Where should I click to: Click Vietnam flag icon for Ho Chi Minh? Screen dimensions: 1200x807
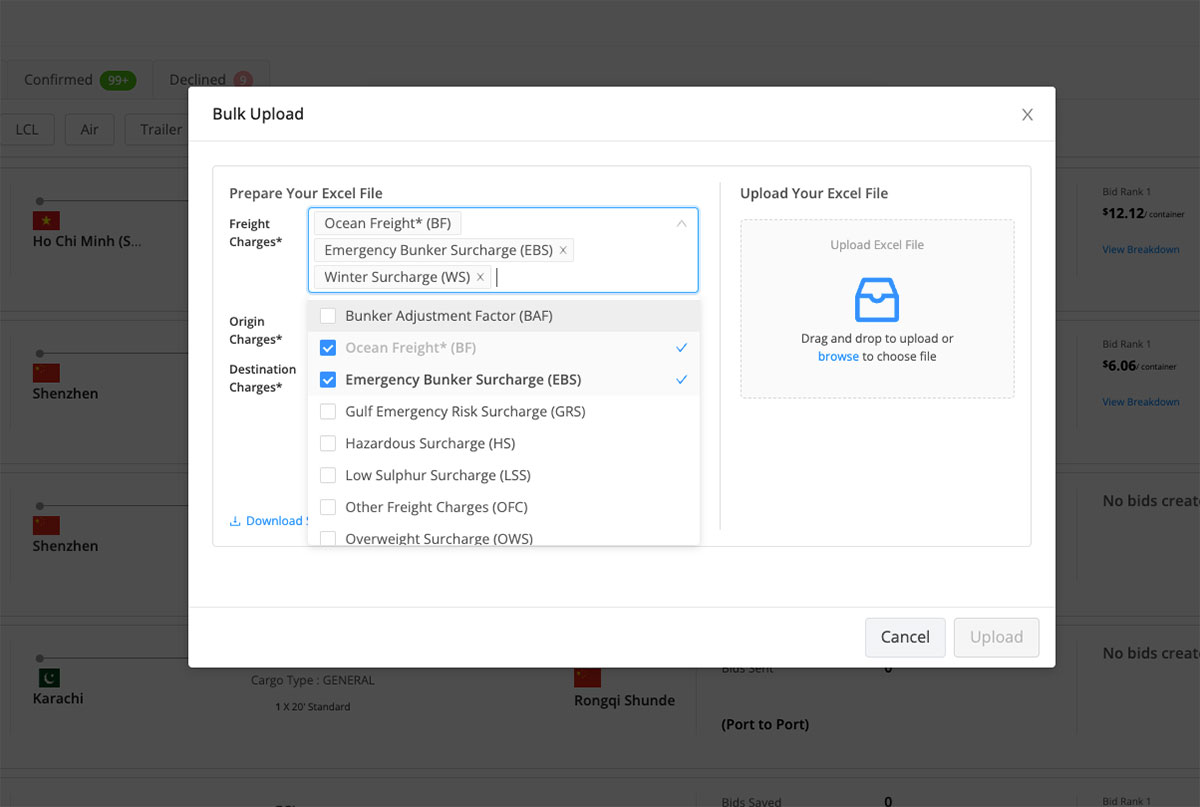pyautogui.click(x=46, y=221)
